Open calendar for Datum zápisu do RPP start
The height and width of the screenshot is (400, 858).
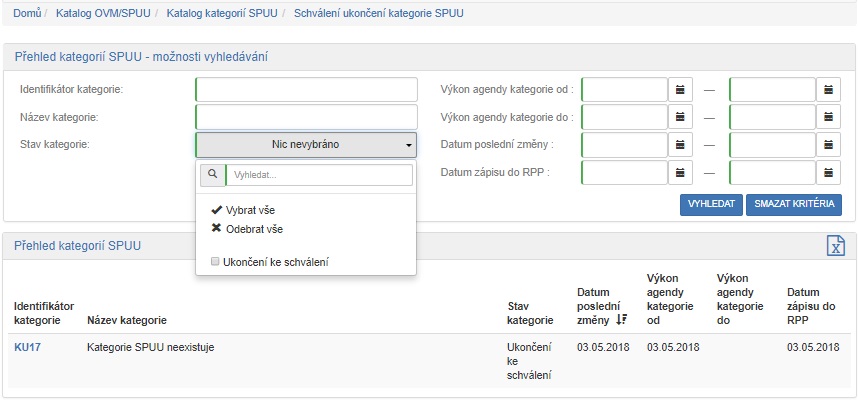point(681,173)
